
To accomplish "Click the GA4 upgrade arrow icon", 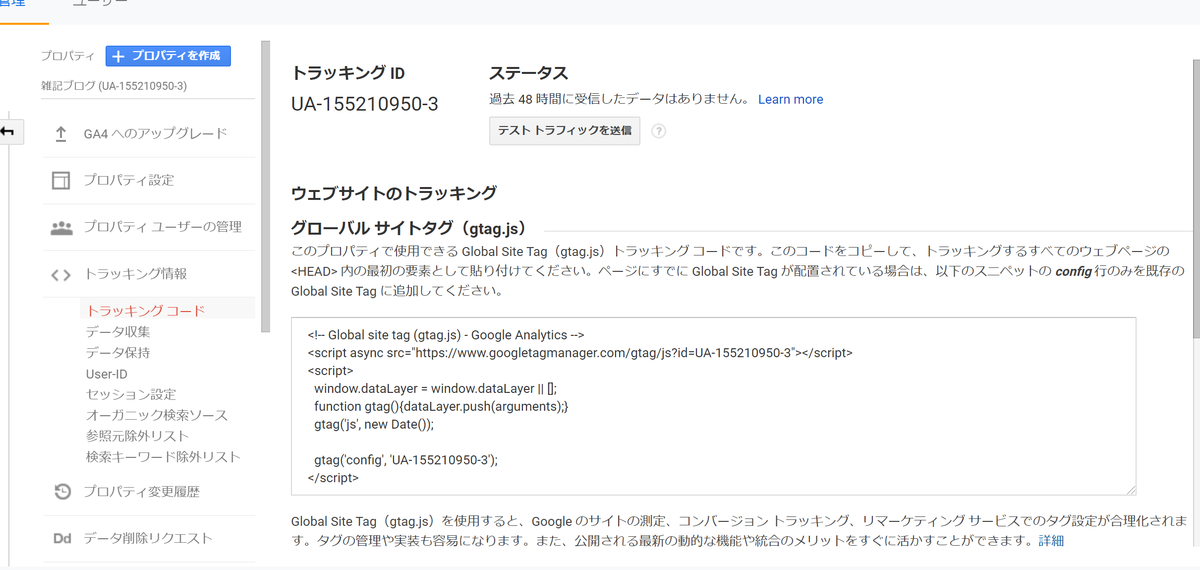I will coord(61,134).
